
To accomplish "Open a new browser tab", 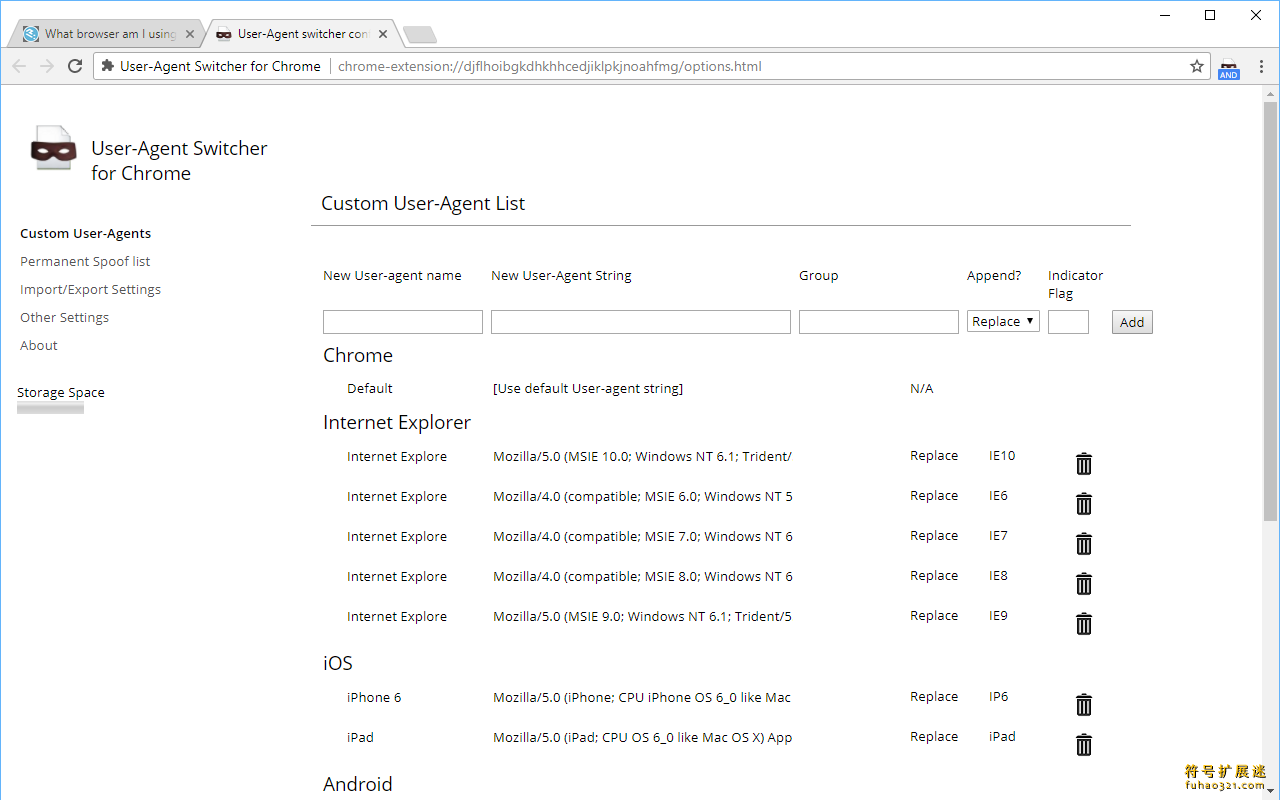I will pyautogui.click(x=420, y=35).
